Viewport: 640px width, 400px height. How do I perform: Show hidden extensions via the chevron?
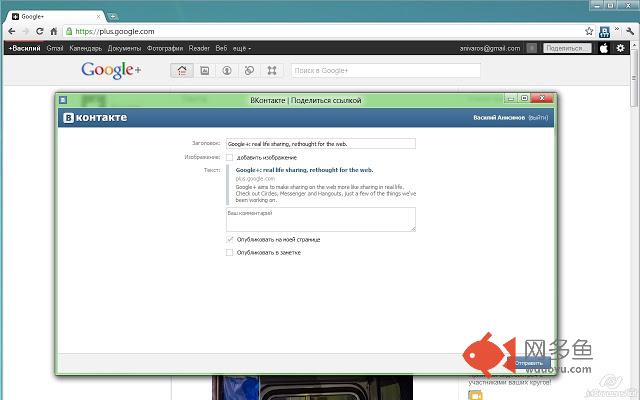click(x=617, y=29)
